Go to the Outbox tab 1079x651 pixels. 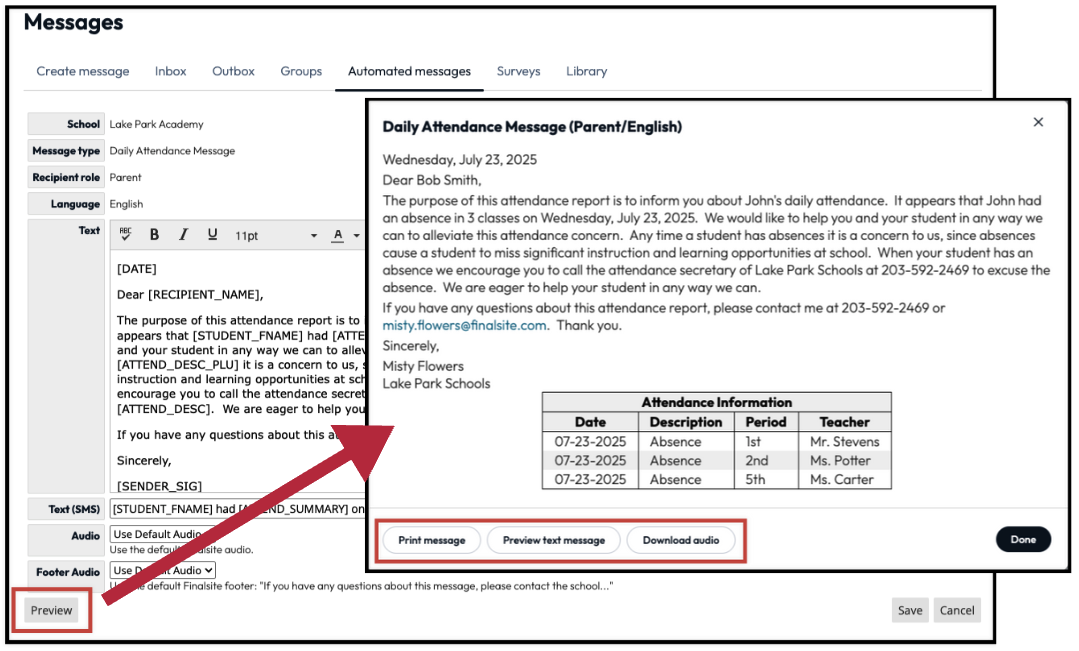tap(233, 71)
